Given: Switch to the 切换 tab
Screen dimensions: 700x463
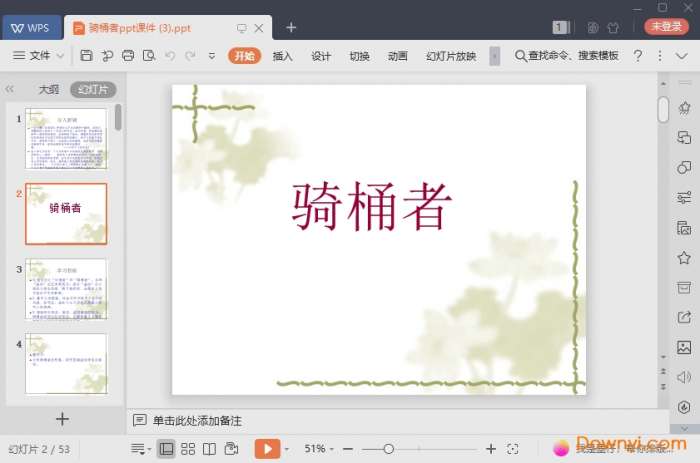Looking at the screenshot, I should 359,56.
